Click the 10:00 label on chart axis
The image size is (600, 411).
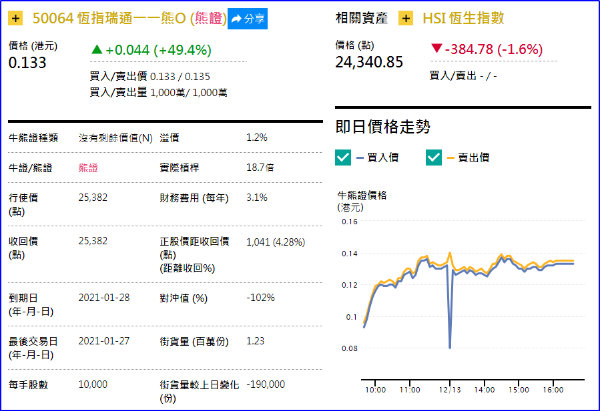(x=375, y=390)
